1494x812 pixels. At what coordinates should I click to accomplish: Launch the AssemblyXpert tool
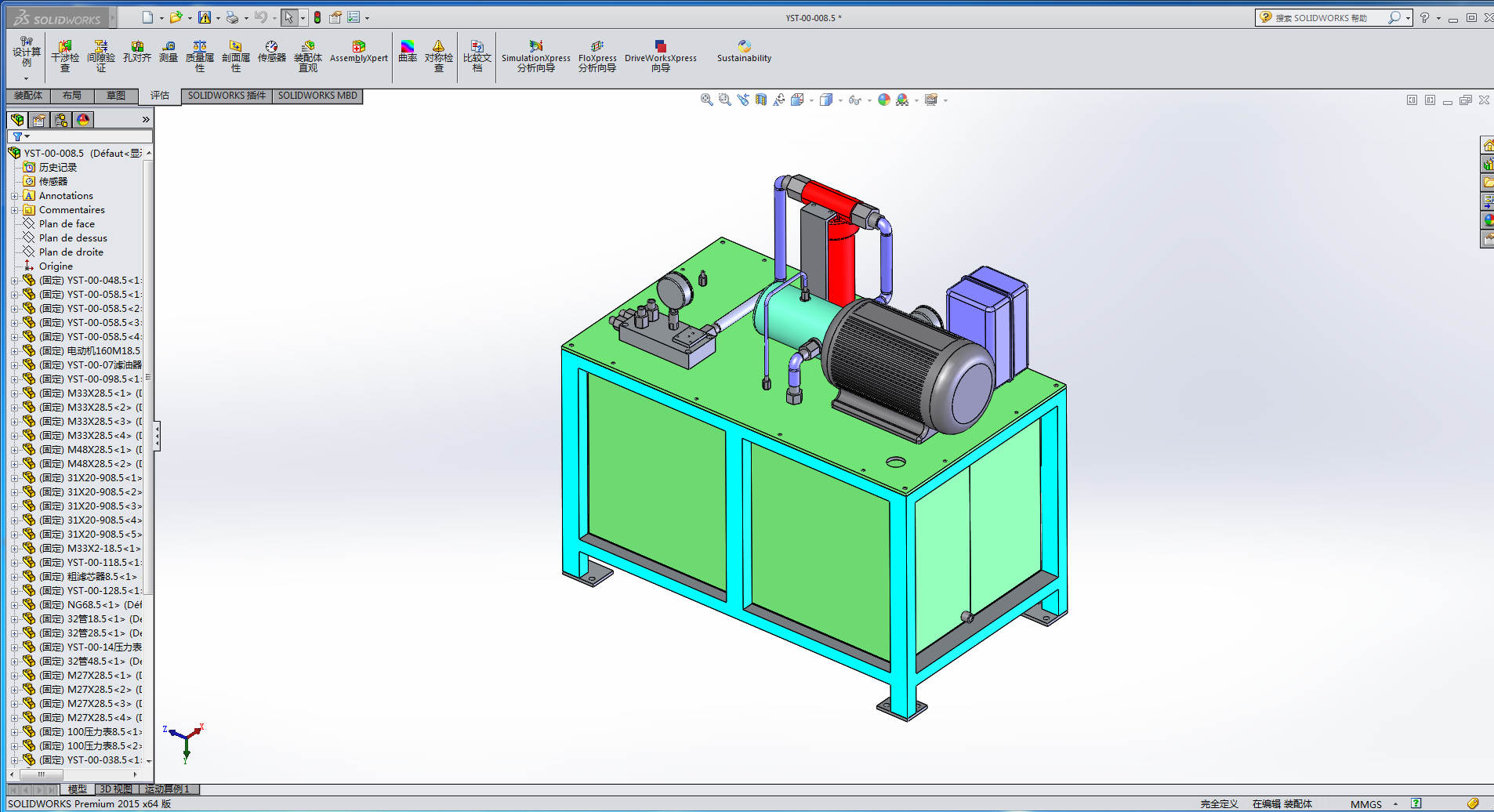358,52
